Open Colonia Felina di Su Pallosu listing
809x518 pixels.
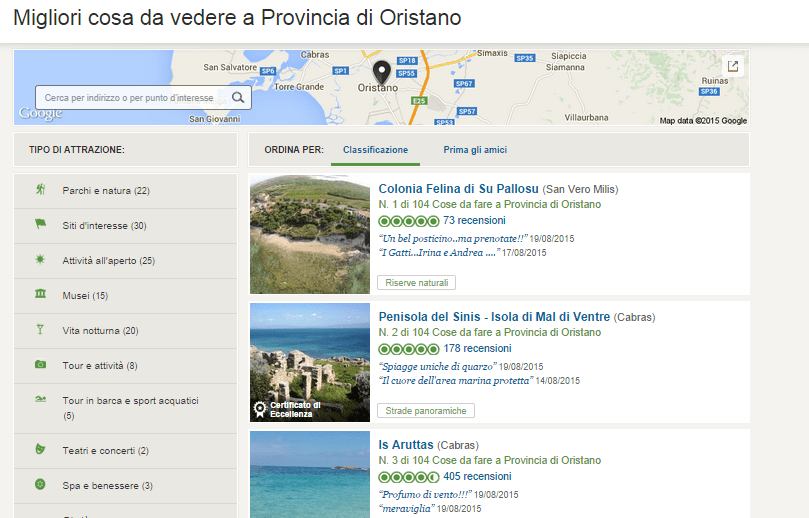coord(458,189)
